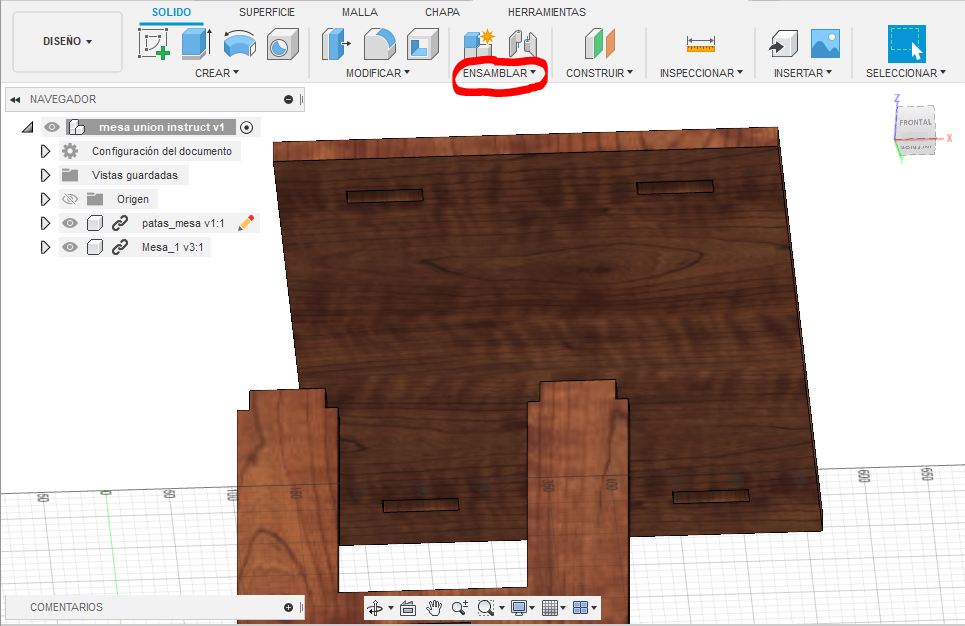This screenshot has height=626, width=965.
Task: Open the DISEÑO workspace dropdown
Action: coord(68,41)
